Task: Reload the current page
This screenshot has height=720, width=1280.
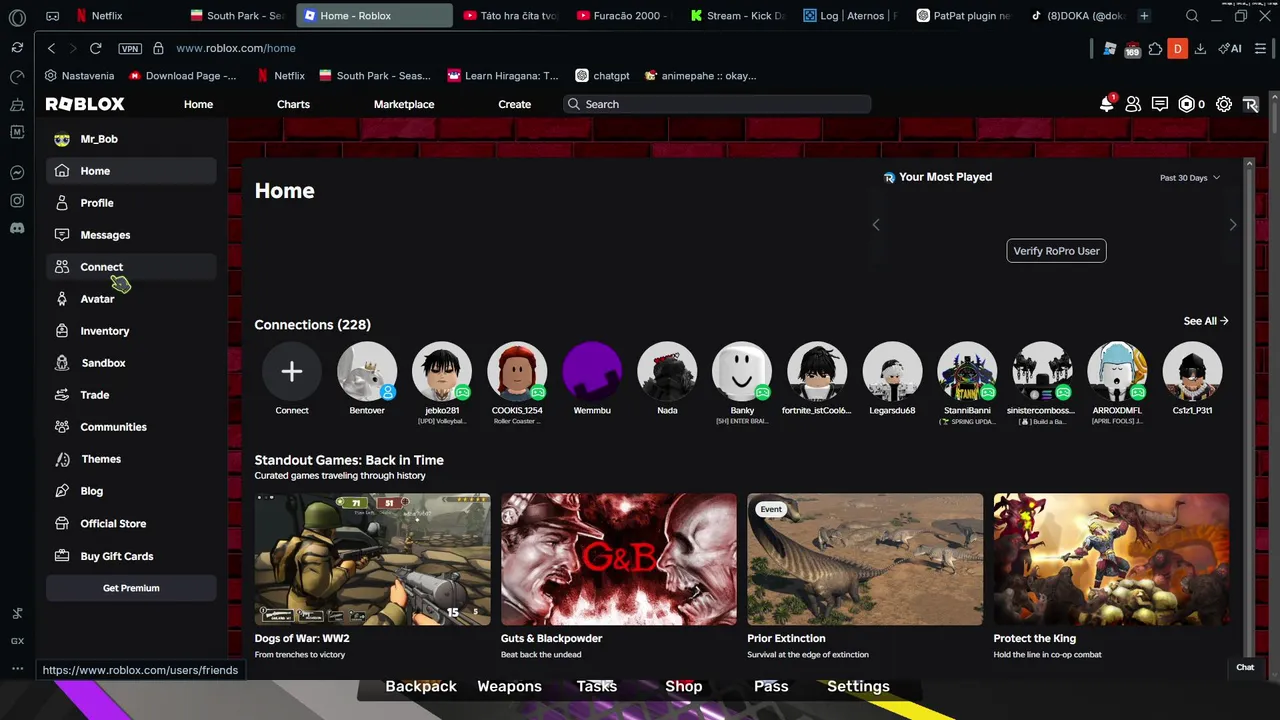Action: [95, 48]
